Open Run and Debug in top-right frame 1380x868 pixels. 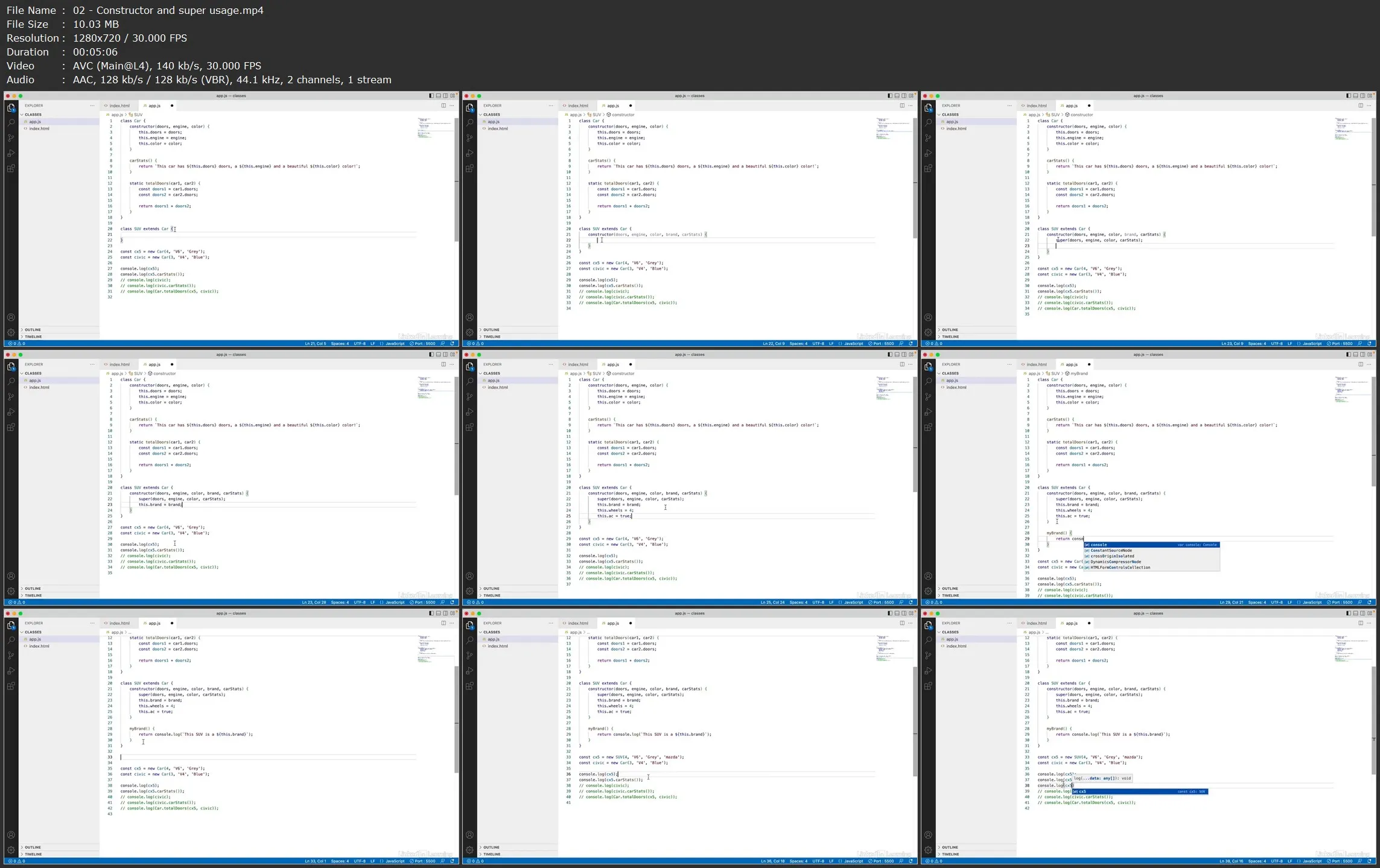[928, 153]
